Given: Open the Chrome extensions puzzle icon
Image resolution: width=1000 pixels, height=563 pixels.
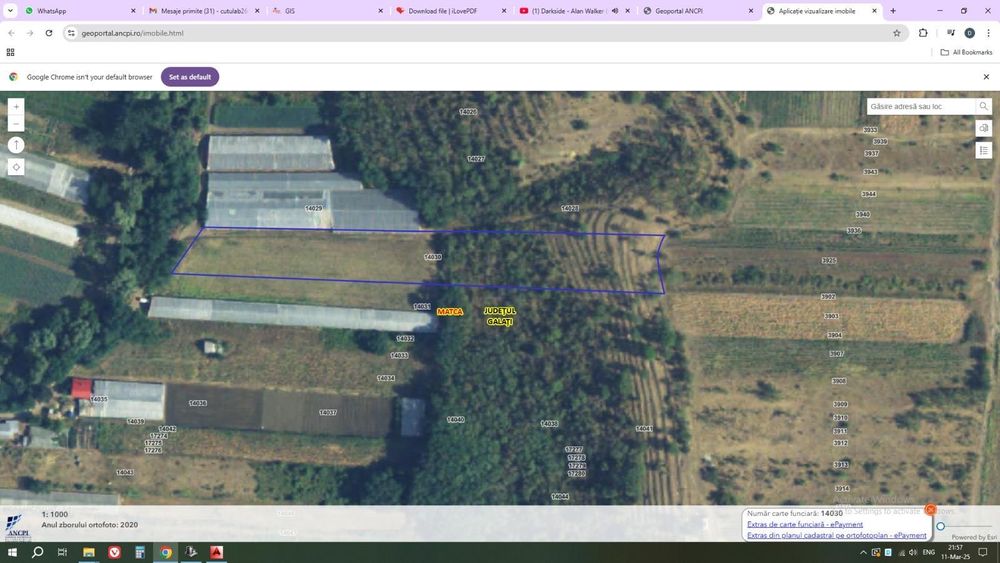Looking at the screenshot, I should click(923, 33).
